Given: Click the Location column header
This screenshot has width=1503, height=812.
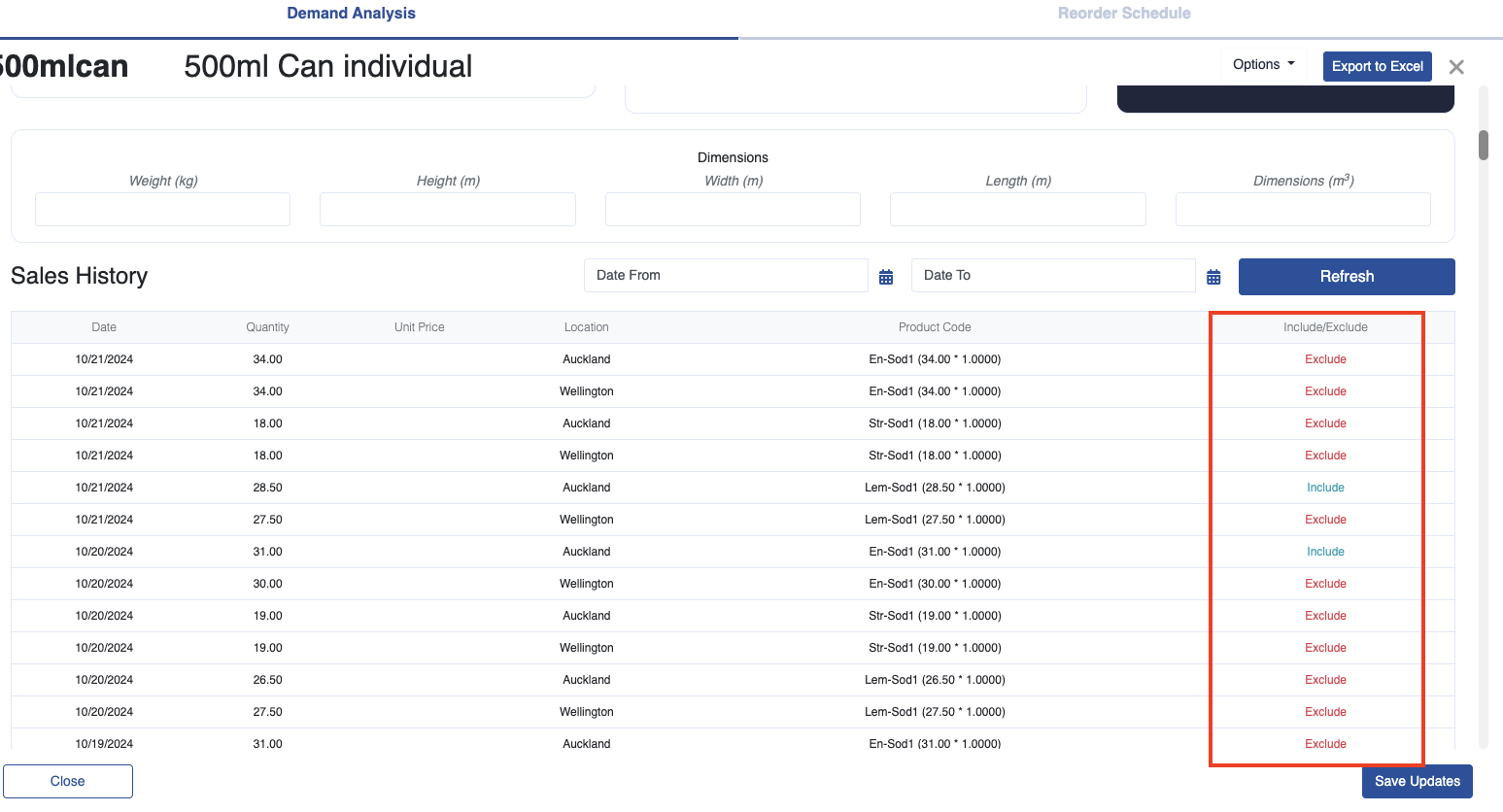Looking at the screenshot, I should coord(587,327).
